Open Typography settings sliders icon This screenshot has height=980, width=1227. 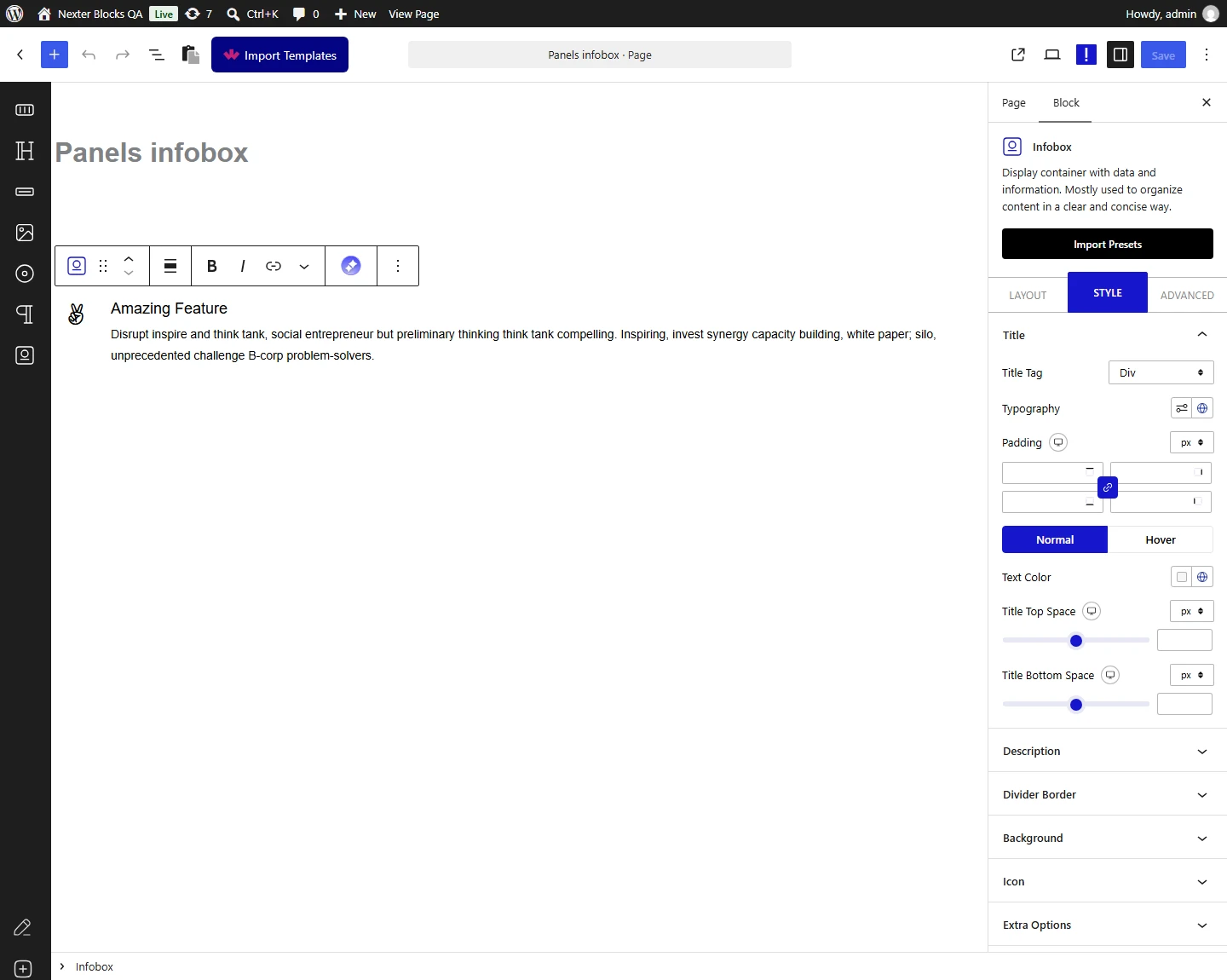[1181, 408]
